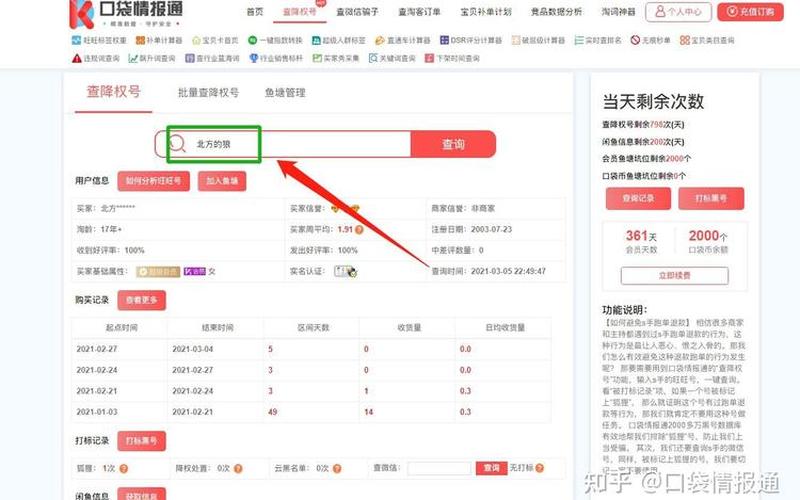
Task: Click 打标黑号 in the right panel
Action: click(711, 198)
